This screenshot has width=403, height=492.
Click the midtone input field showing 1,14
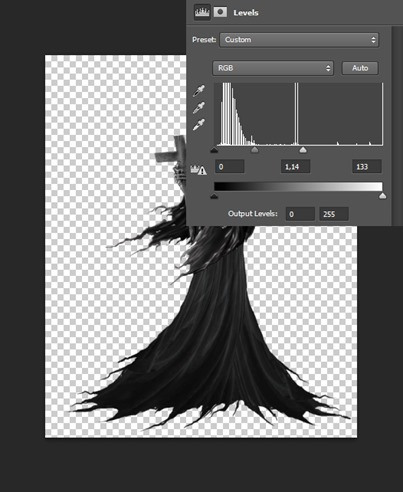tap(295, 166)
